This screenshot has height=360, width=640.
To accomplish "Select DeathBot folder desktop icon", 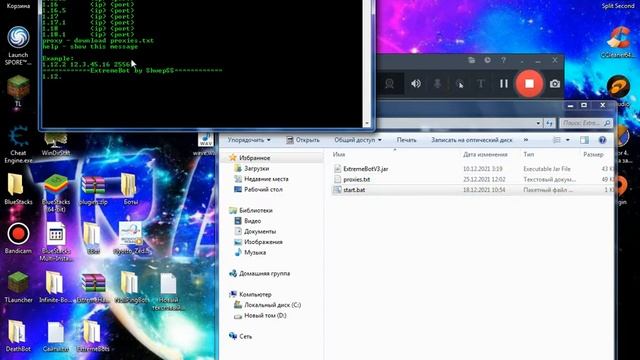I will pyautogui.click(x=18, y=336).
